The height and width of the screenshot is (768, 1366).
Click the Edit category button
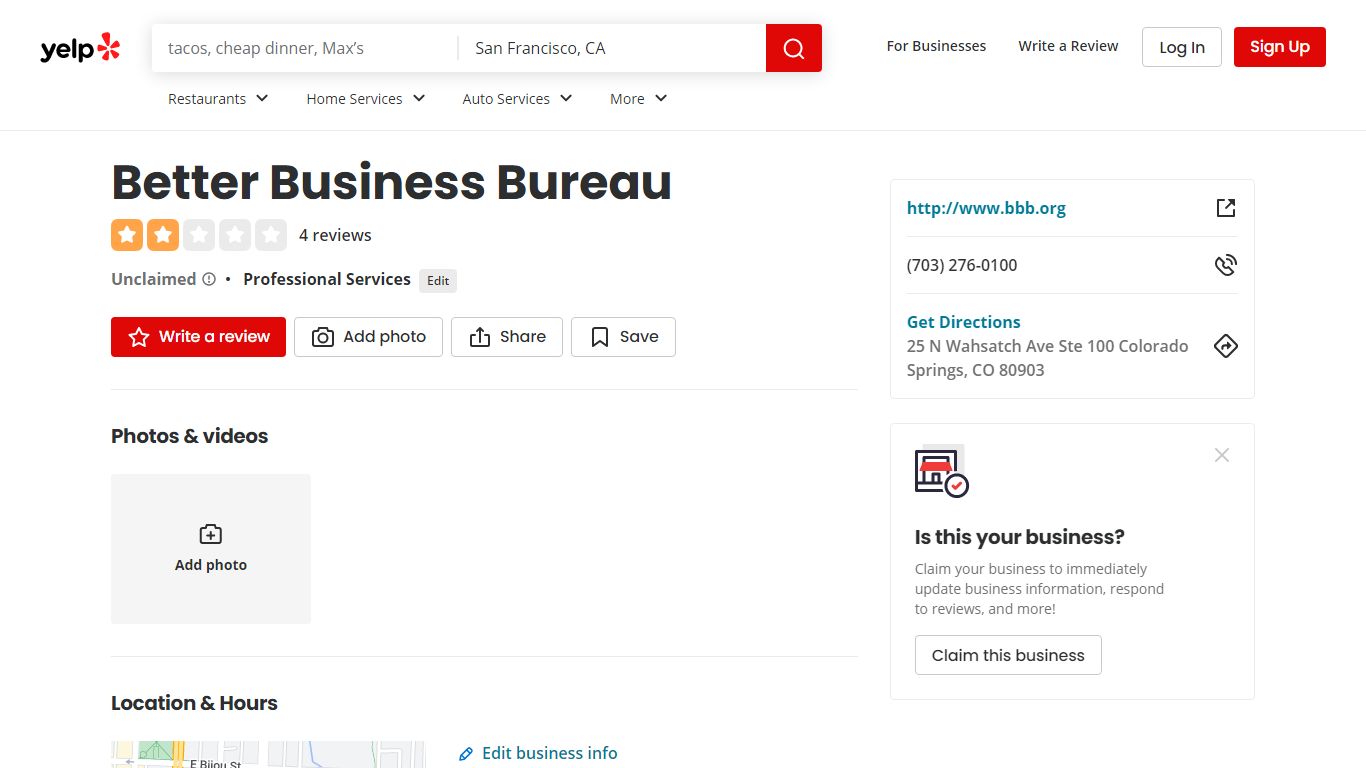point(438,281)
